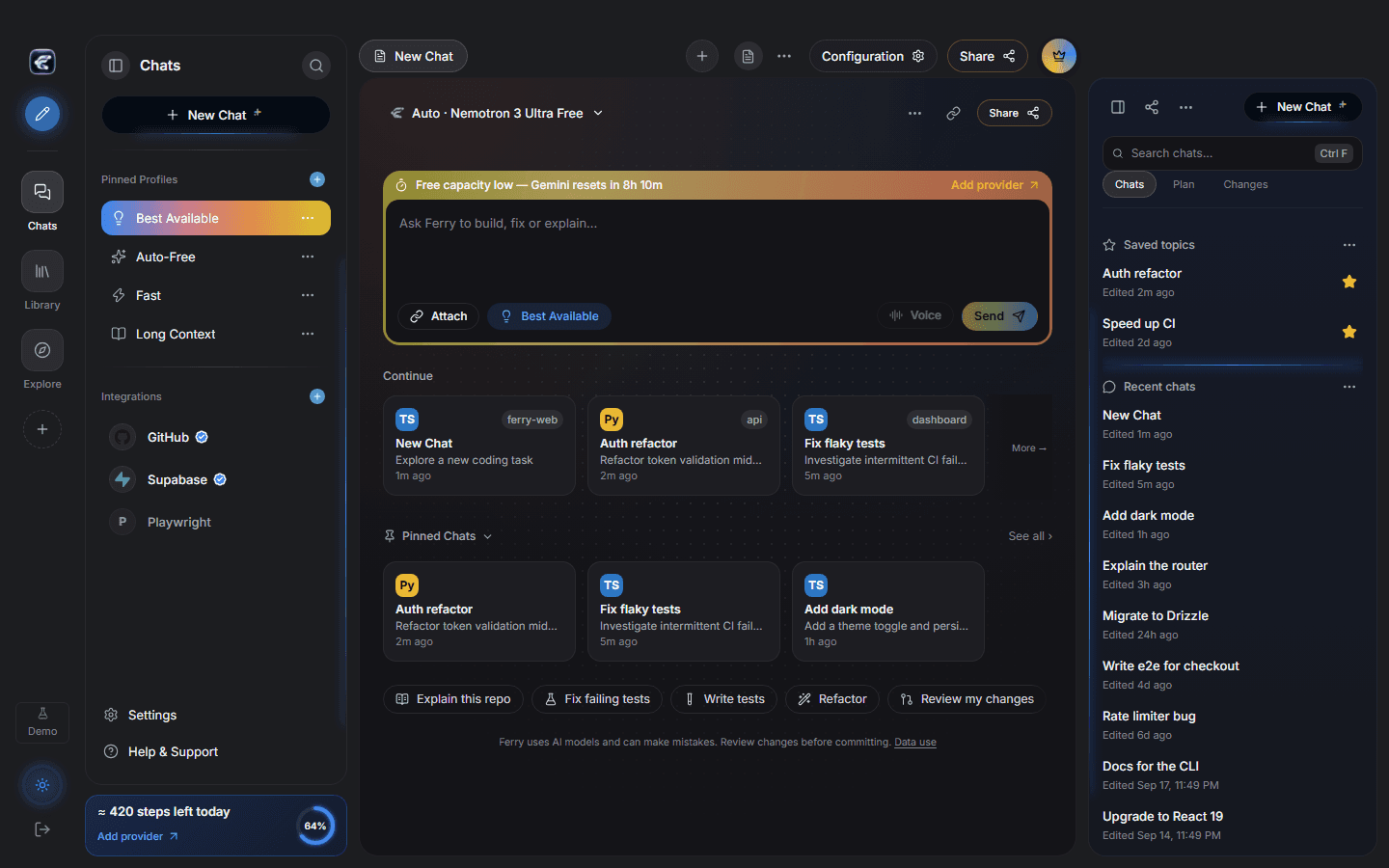Open the Best Available model selector chip
This screenshot has height=868, width=1389.
(550, 316)
